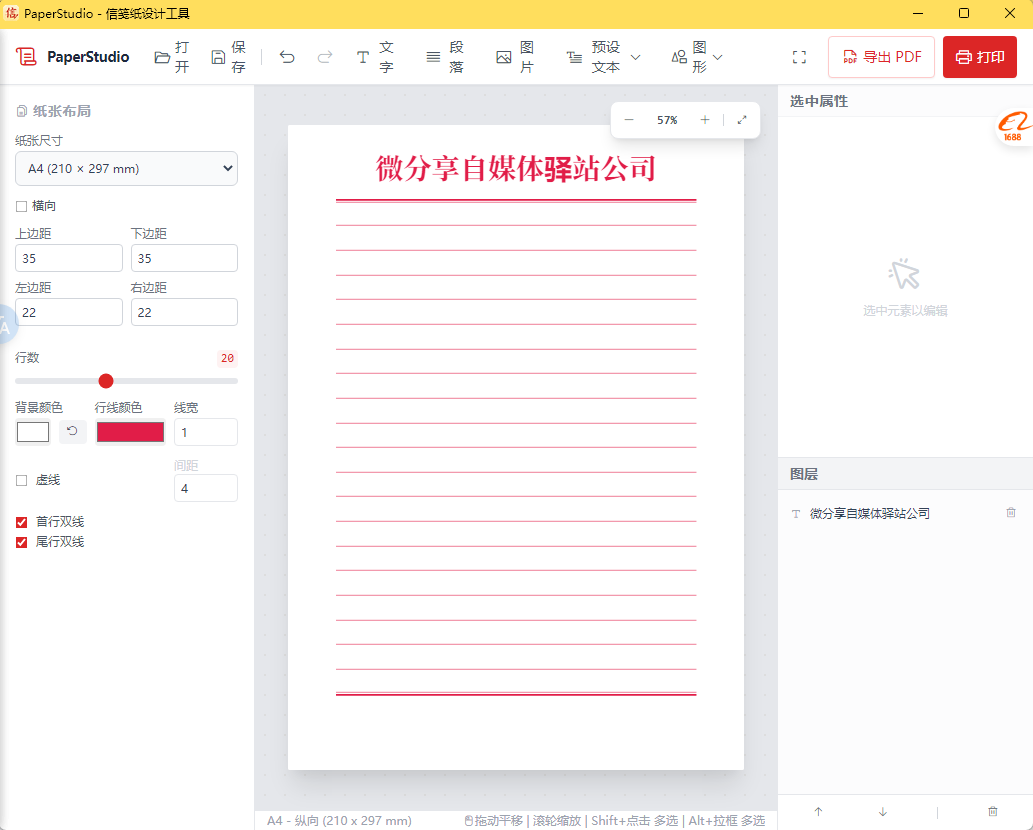This screenshot has height=830, width=1033.
Task: Insert a 图片 image
Action: 515,57
